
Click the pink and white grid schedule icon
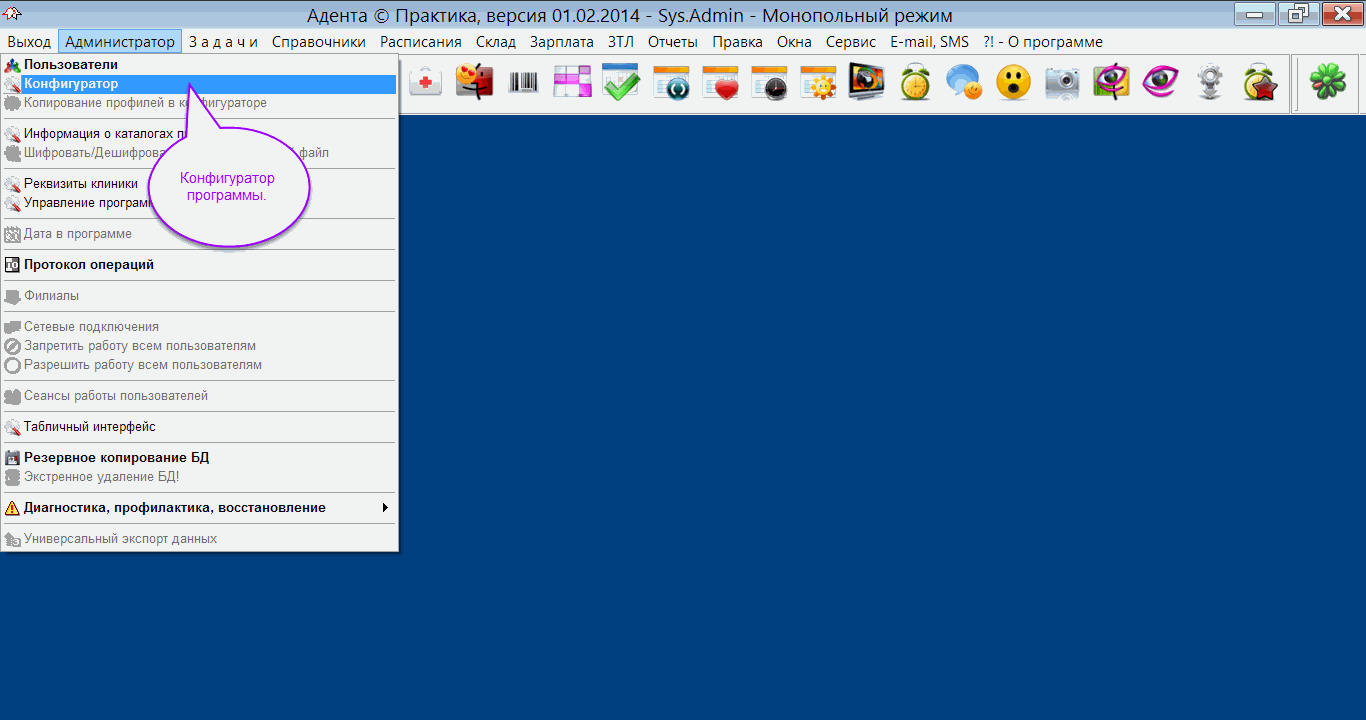click(x=572, y=82)
